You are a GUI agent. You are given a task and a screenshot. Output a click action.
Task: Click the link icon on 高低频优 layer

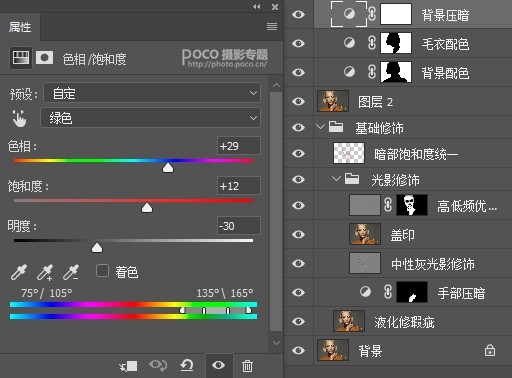point(388,205)
